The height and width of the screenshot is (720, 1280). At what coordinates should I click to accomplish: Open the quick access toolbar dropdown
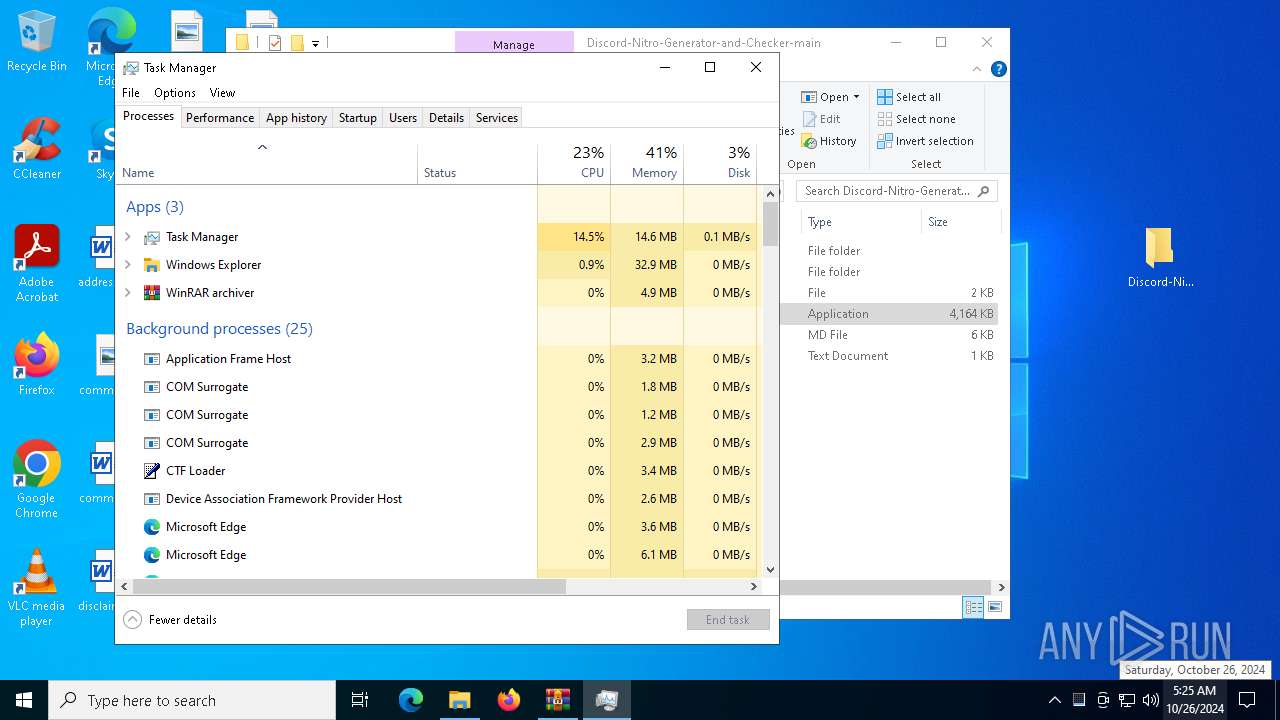(x=315, y=43)
